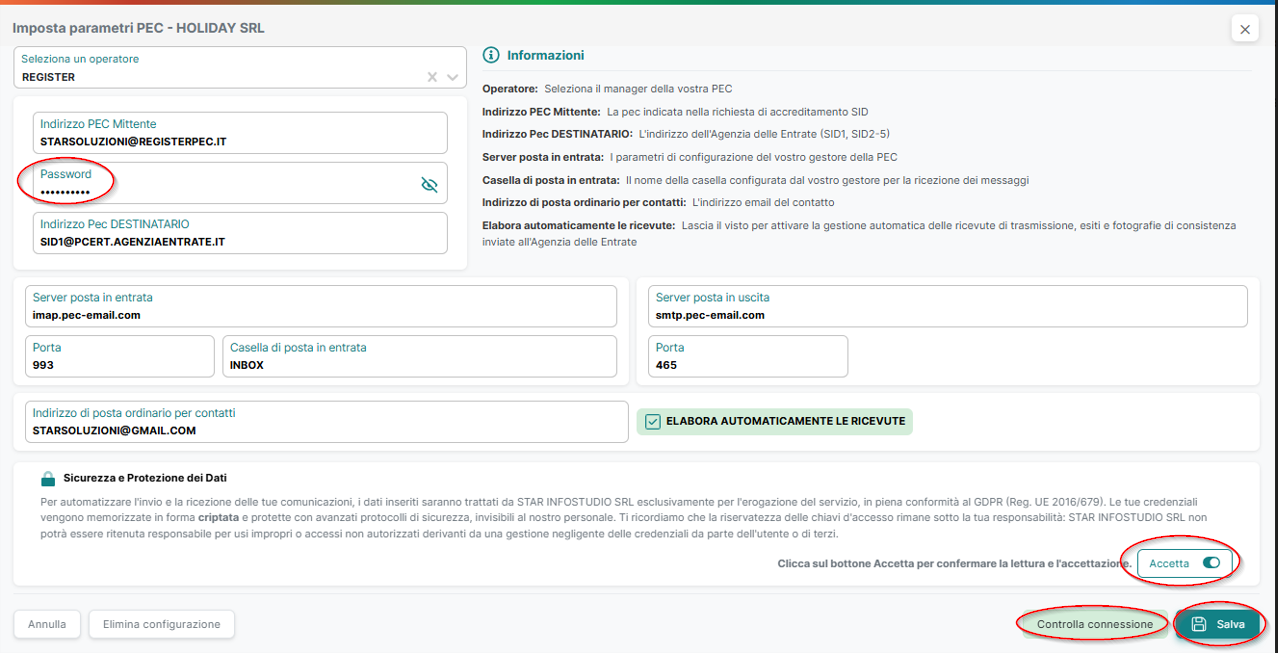
Task: Click the Elimina configurazione button
Action: click(x=161, y=624)
